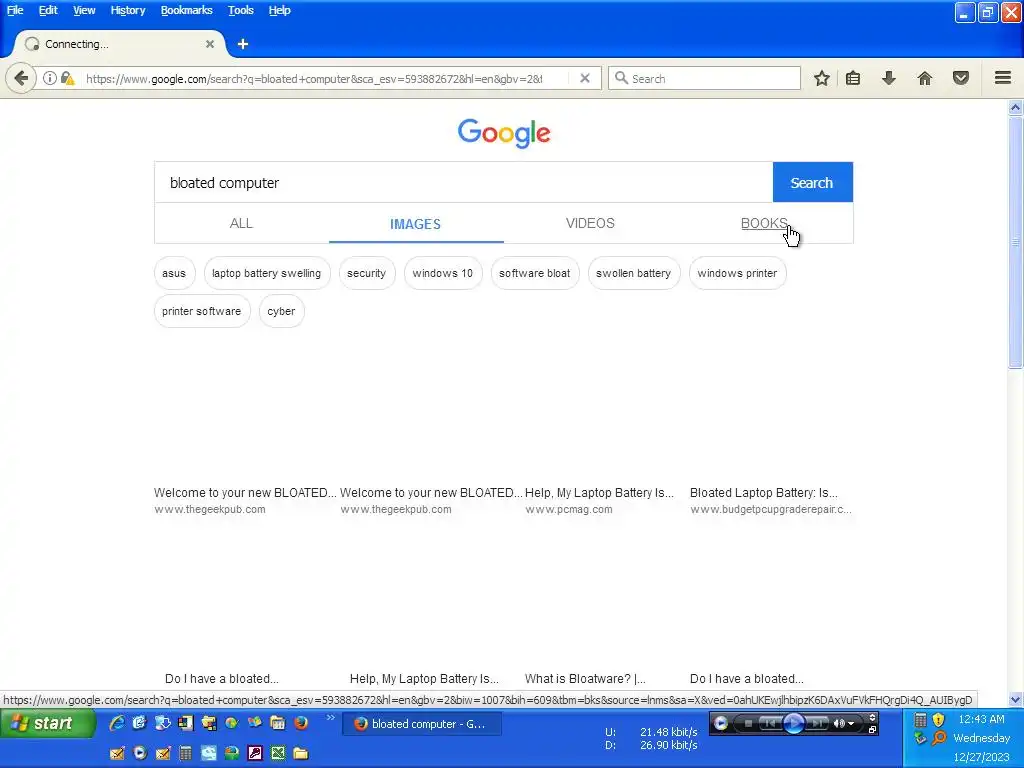
Task: Open 'Help, My Laptop Battery Is...' pcmag.com result
Action: (x=599, y=493)
